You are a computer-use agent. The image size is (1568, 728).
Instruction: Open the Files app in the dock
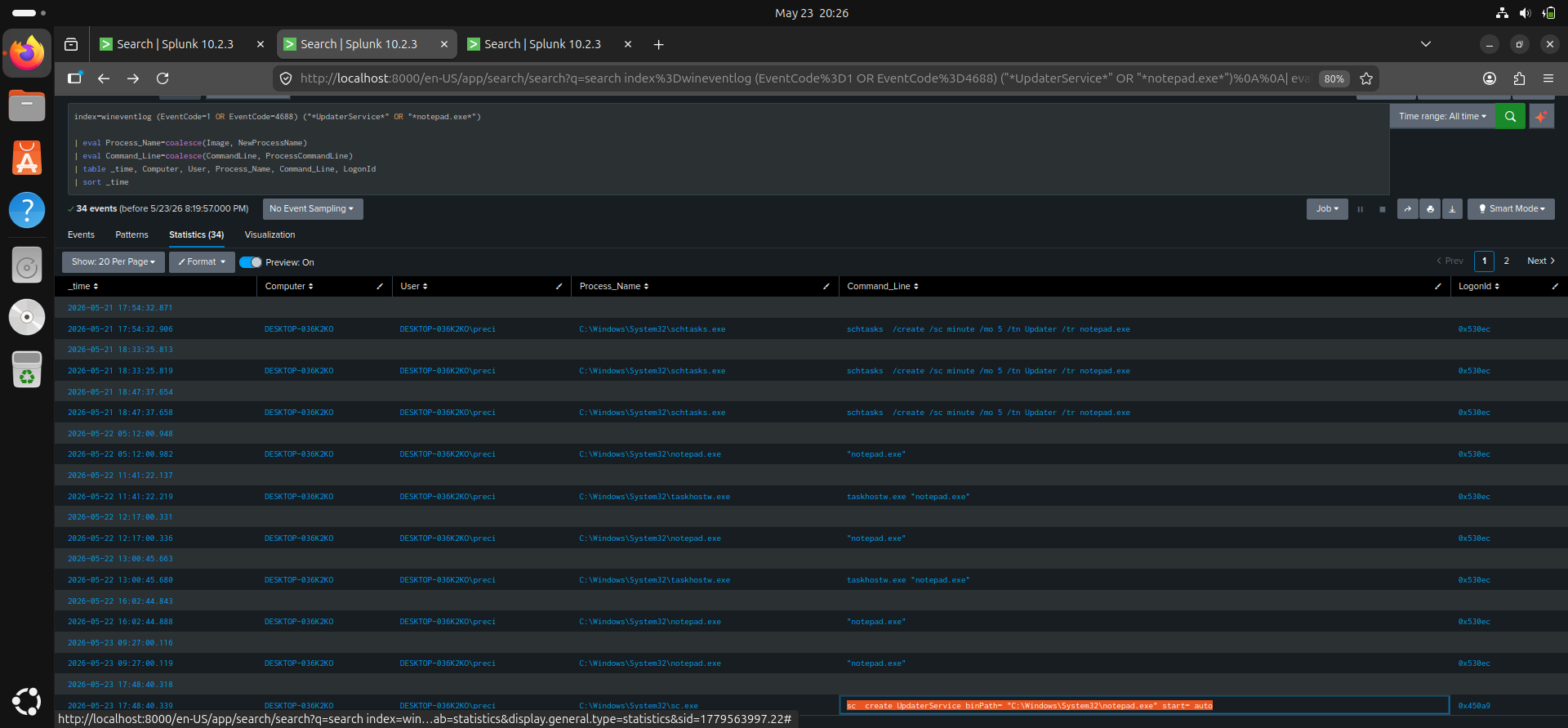[27, 105]
